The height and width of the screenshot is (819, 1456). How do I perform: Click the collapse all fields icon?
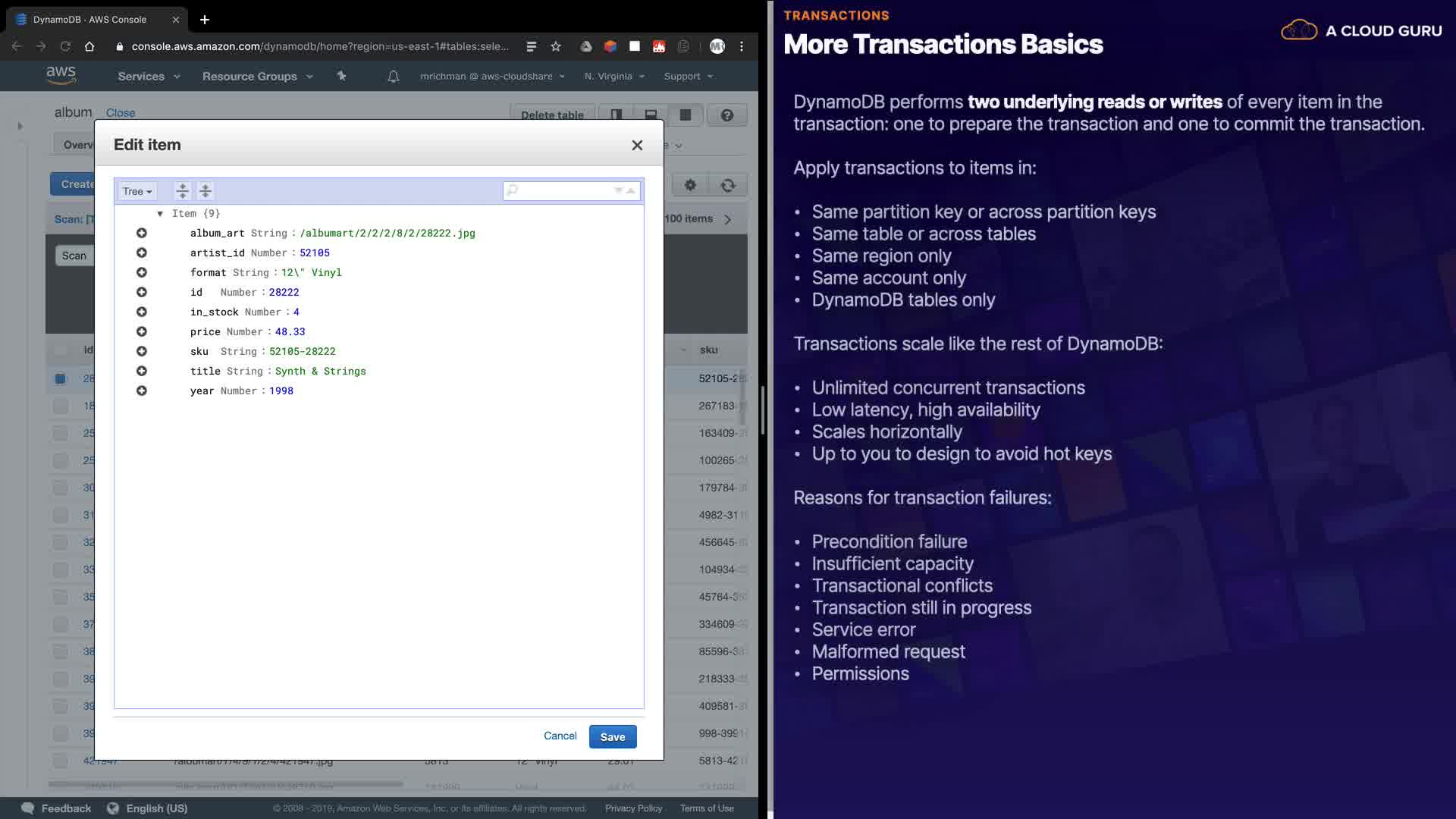(x=206, y=191)
